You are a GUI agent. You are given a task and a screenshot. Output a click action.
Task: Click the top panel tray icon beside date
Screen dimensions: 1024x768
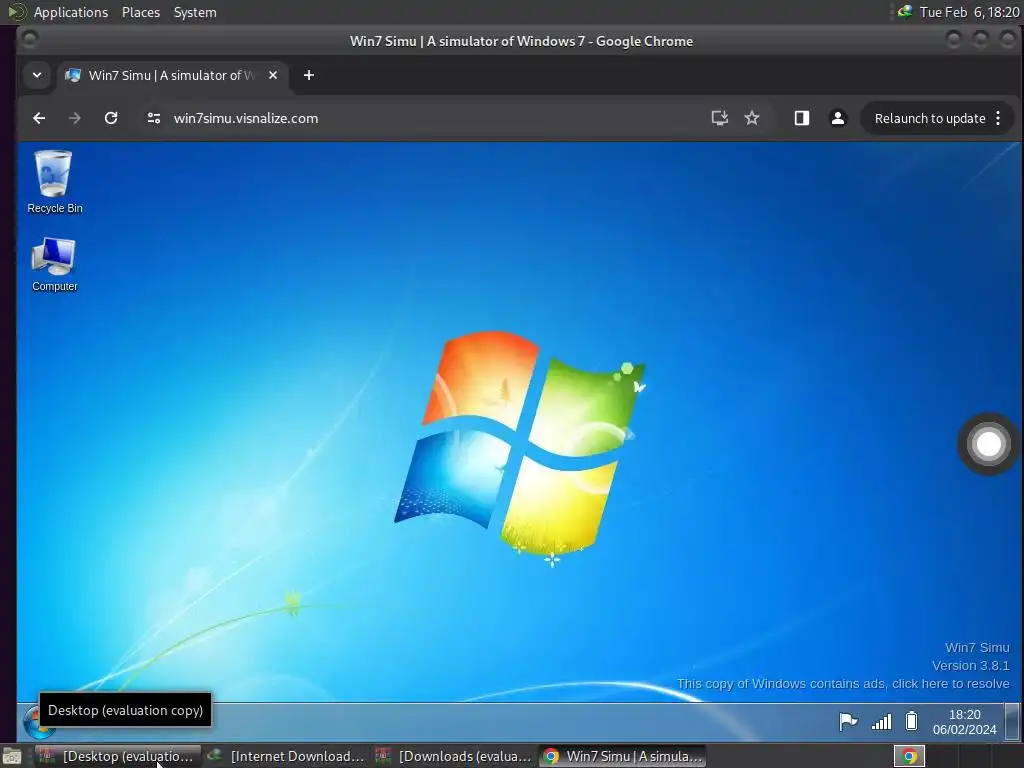click(905, 11)
